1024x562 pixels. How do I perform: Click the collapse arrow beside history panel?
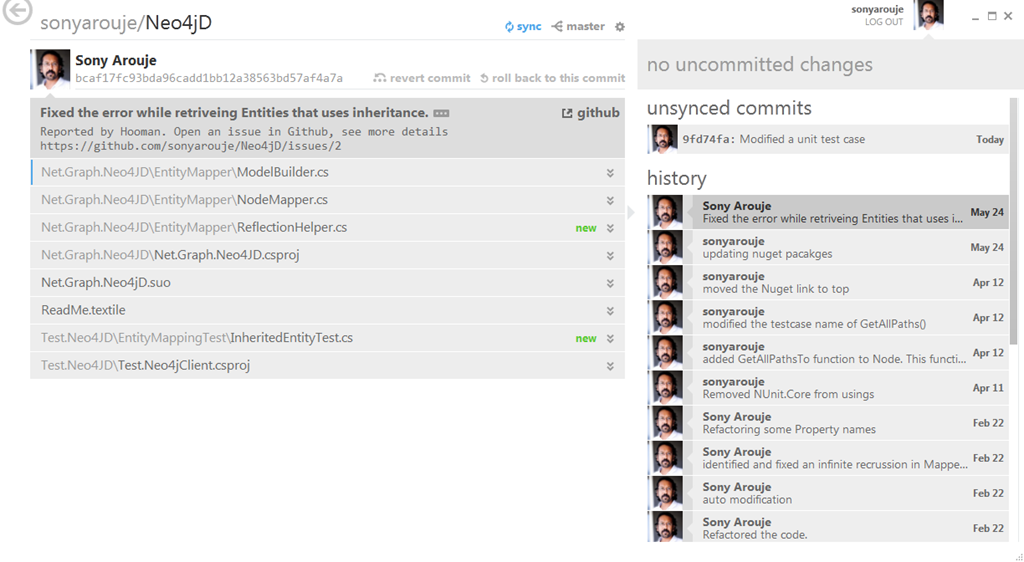(631, 212)
